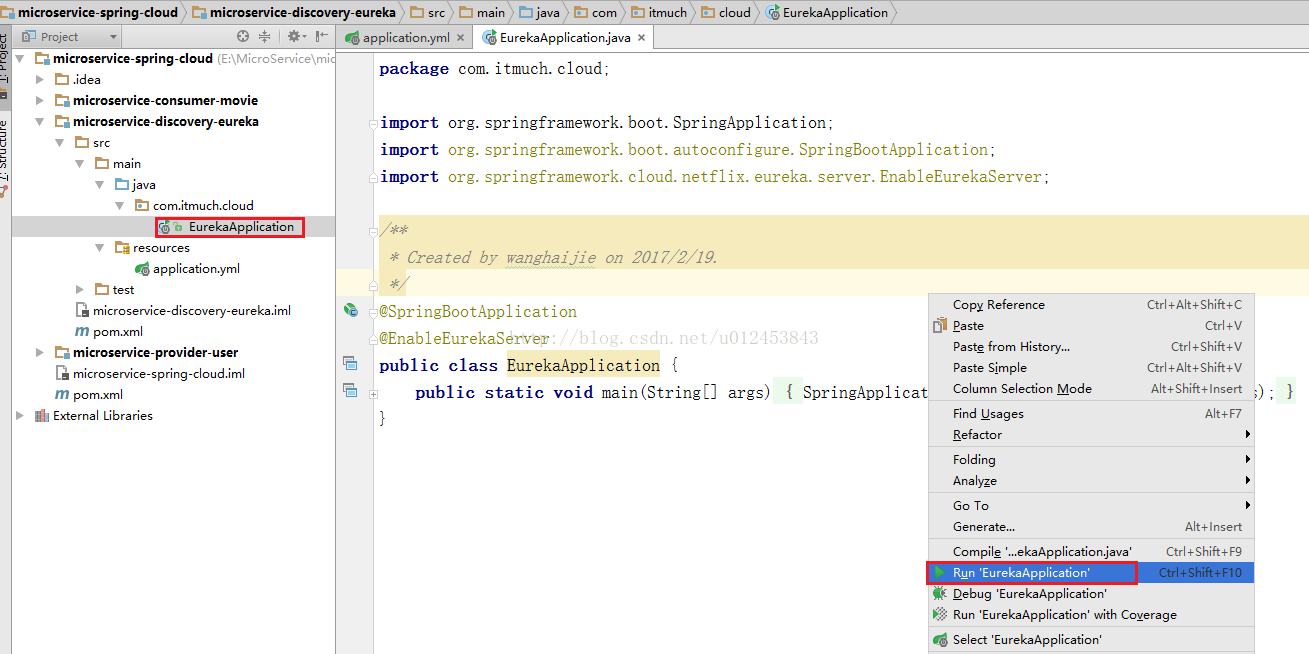Click the itmuch breadcrumb
1309x654 pixels.
658,13
